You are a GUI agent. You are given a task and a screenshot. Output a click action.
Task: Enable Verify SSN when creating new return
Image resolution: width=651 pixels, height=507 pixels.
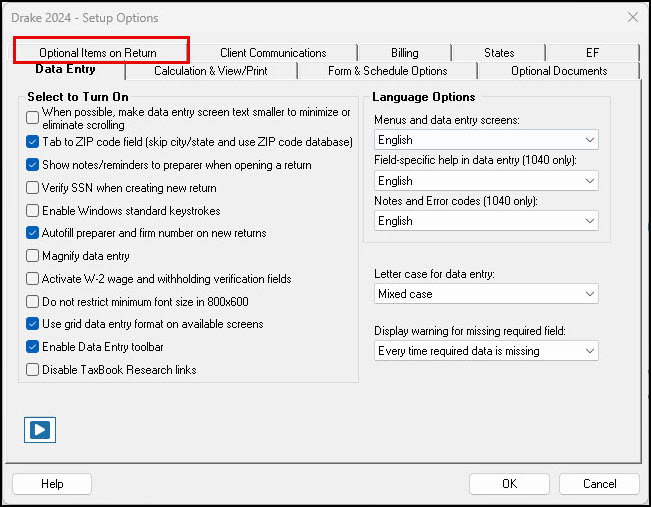[x=32, y=188]
